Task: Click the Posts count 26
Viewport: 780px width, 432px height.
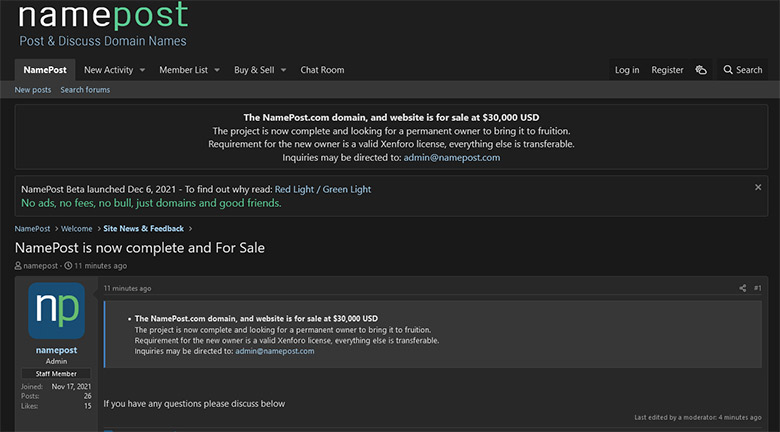Action: coord(88,396)
